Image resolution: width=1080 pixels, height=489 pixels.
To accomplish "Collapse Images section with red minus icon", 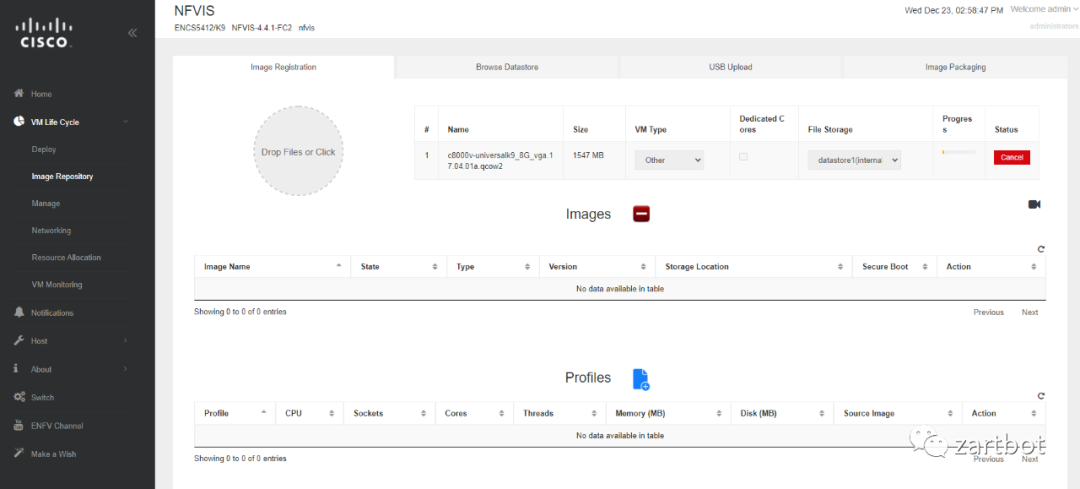I will click(641, 214).
